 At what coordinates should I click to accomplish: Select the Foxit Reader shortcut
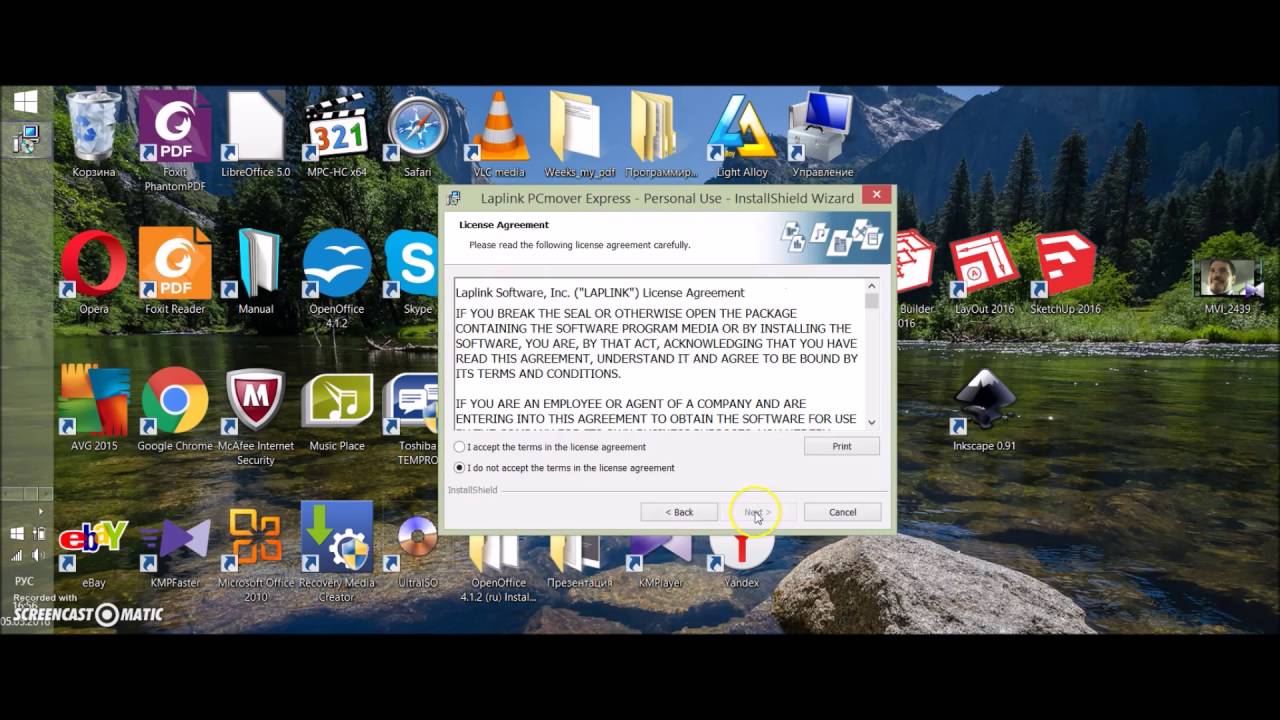pyautogui.click(x=175, y=264)
